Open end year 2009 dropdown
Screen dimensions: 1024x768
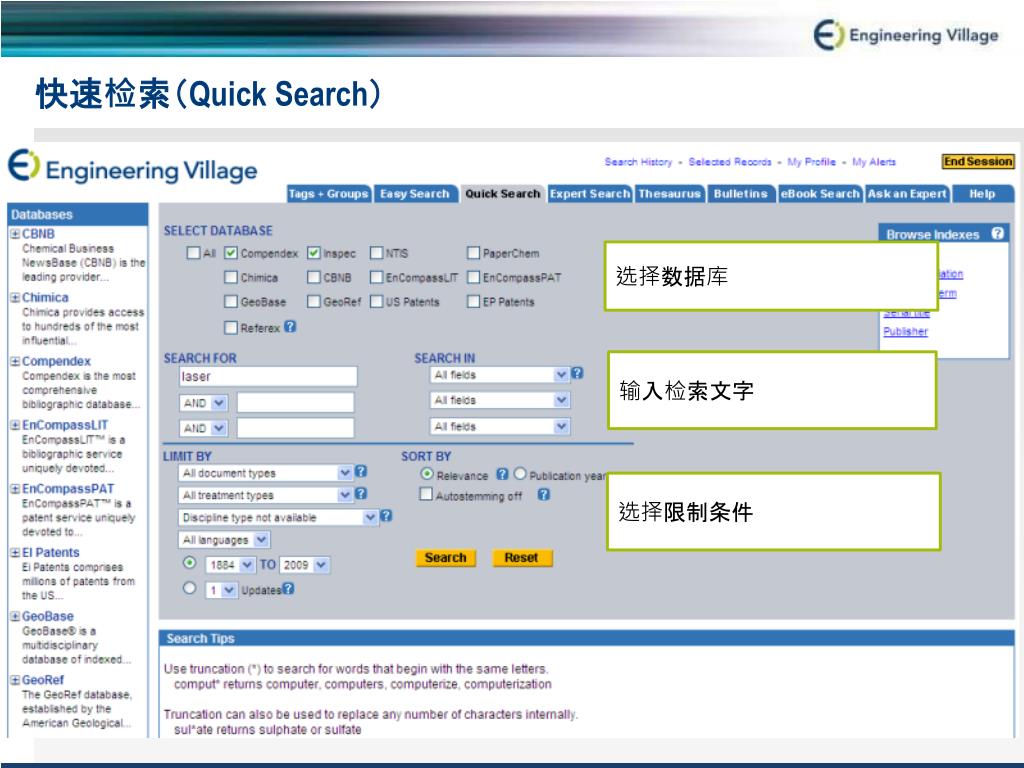pos(304,565)
